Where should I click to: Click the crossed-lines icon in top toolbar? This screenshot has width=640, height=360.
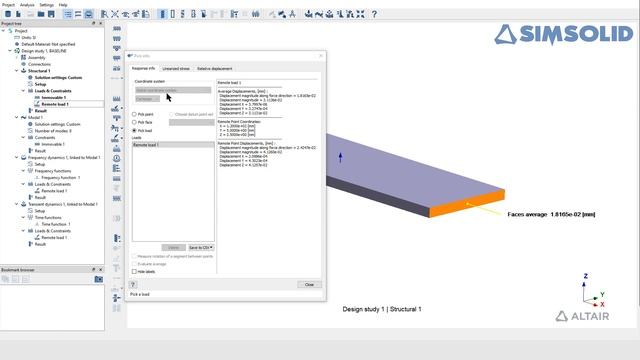(115, 14)
